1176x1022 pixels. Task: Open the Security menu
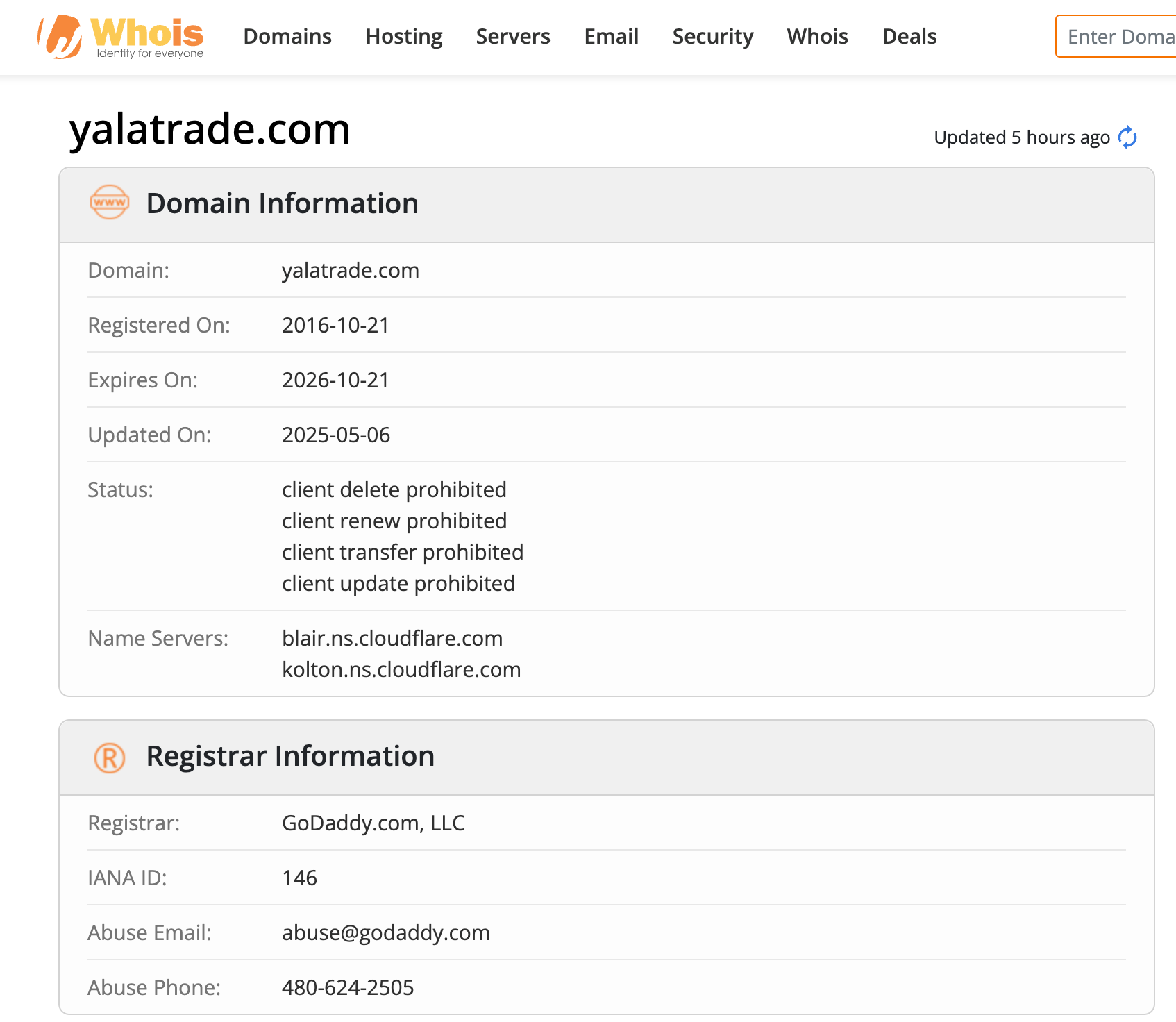point(713,36)
